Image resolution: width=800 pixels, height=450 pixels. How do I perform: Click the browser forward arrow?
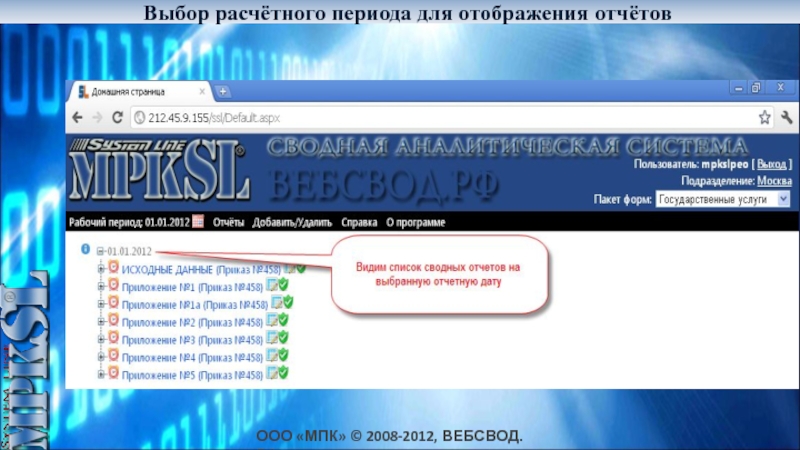click(97, 118)
